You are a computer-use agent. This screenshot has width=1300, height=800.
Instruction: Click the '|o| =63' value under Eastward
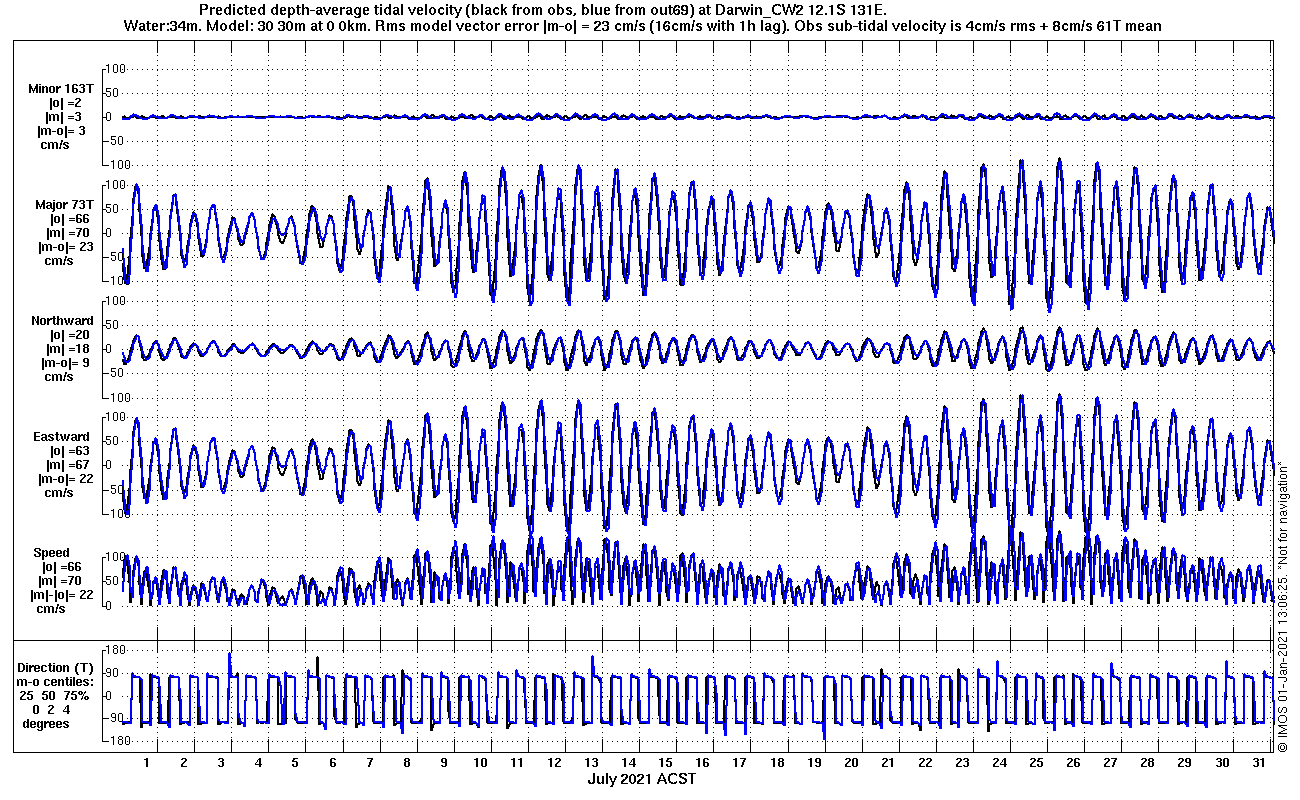pos(68,451)
